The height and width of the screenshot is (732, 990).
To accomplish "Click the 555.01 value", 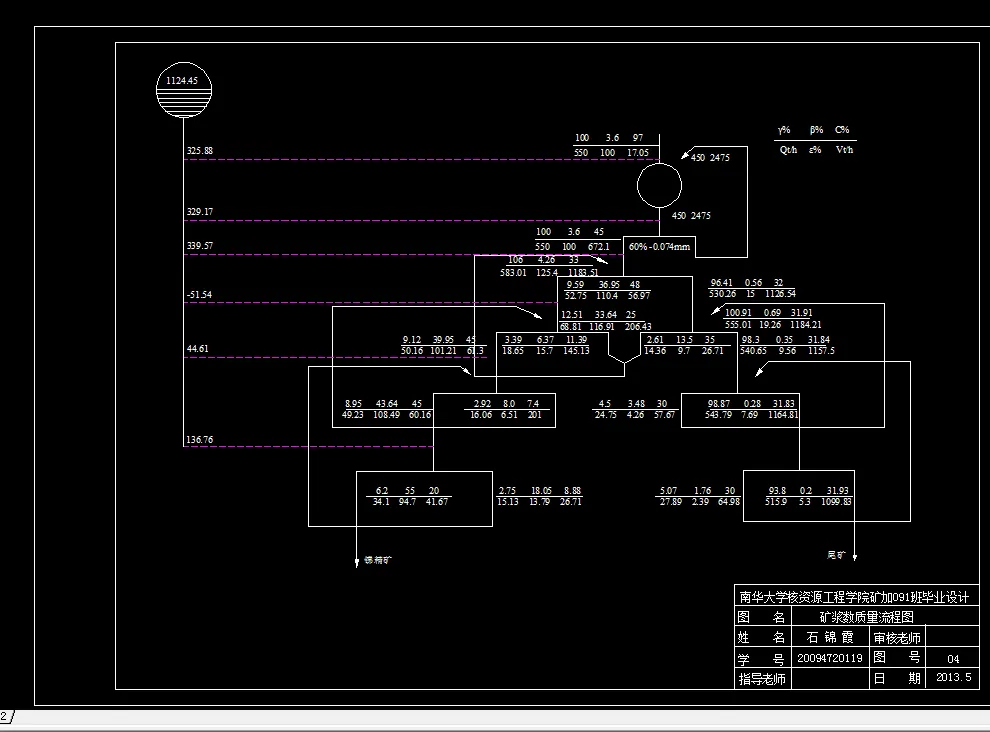I will click(x=738, y=325).
